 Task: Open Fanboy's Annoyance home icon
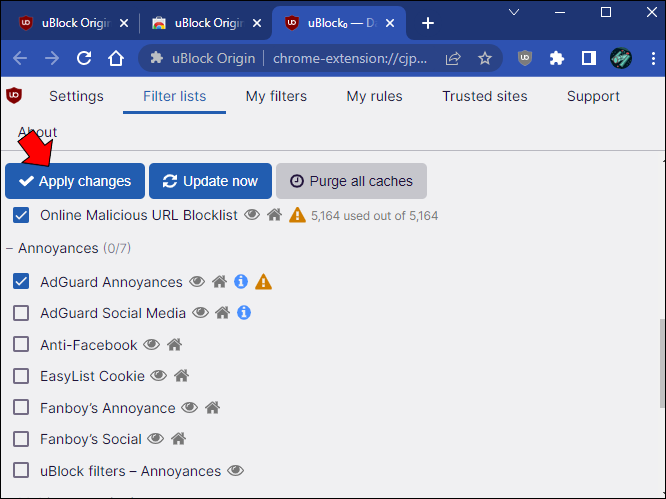pos(212,408)
